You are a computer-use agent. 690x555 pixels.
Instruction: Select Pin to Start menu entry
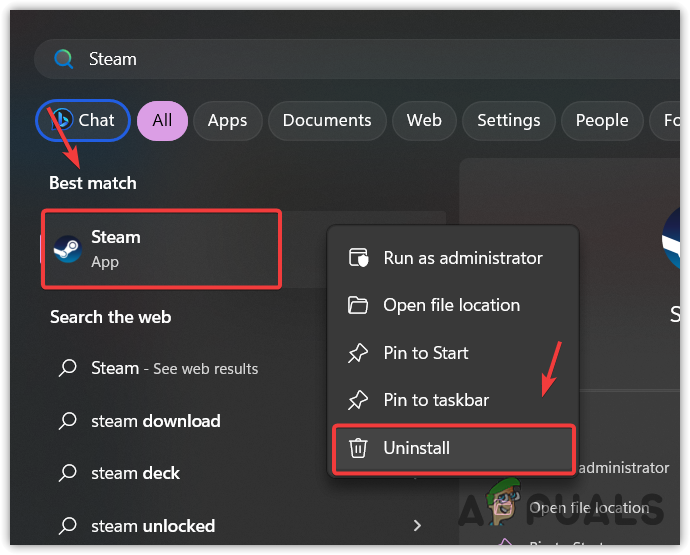click(x=453, y=353)
